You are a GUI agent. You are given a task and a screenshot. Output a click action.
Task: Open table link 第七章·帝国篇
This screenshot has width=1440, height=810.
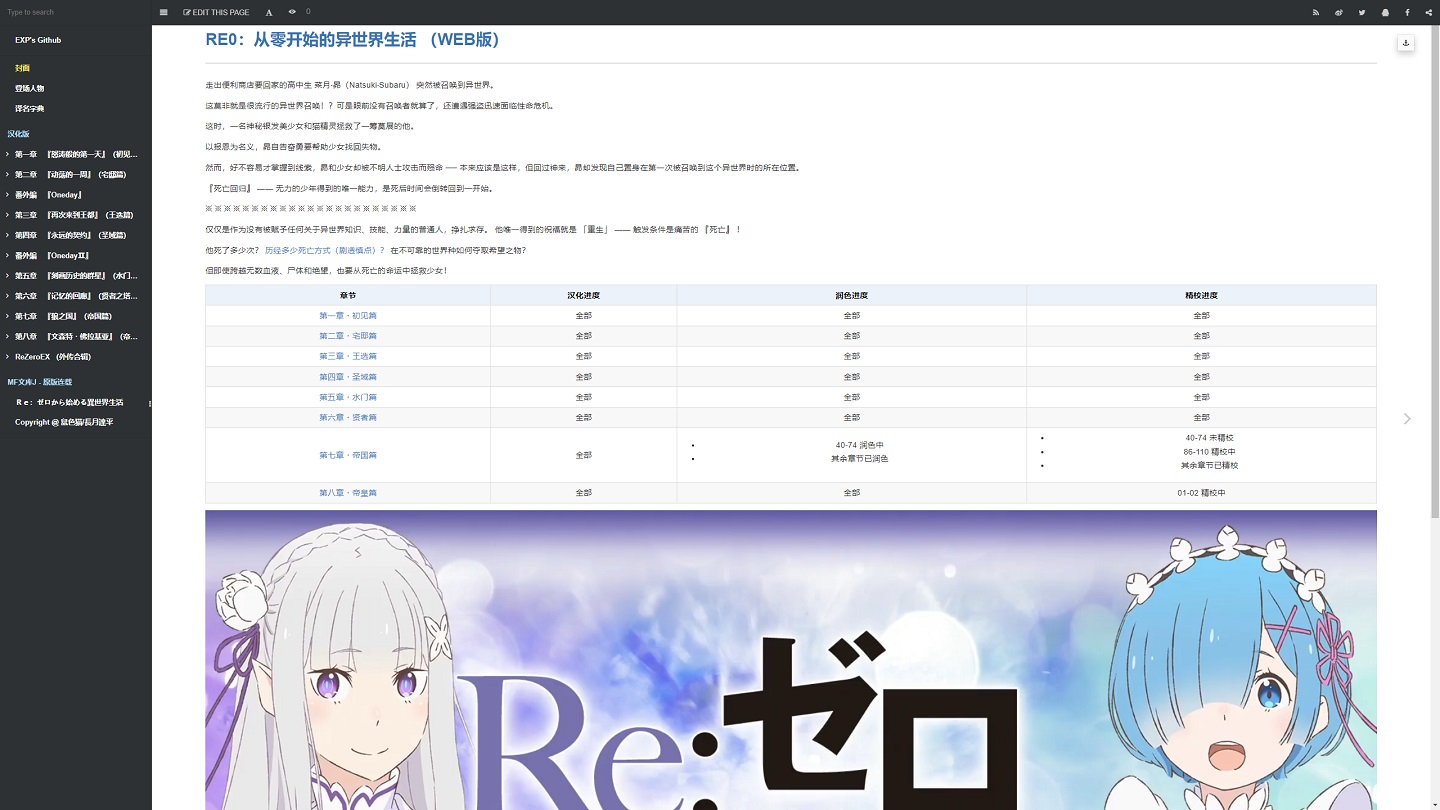(348, 455)
